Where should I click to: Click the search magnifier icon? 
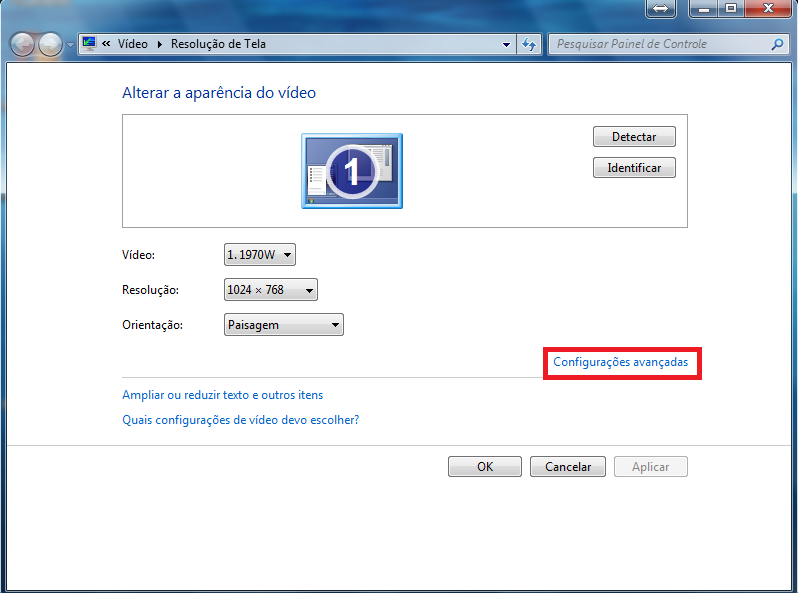777,44
